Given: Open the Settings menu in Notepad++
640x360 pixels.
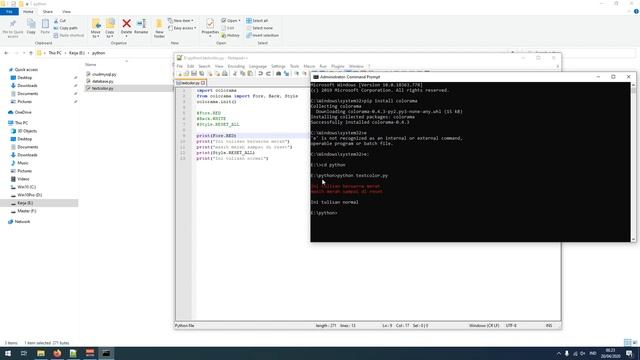Looking at the screenshot, I should (x=278, y=66).
